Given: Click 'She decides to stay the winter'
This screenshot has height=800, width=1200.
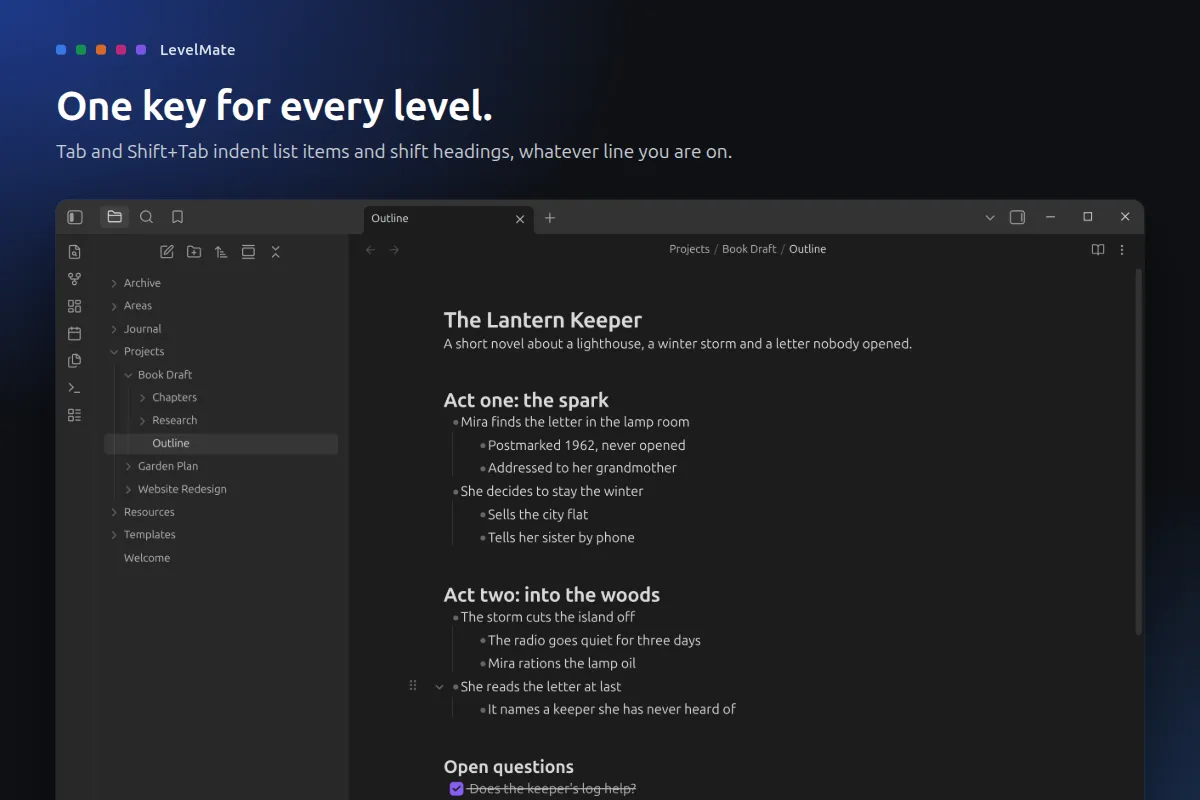Looking at the screenshot, I should (552, 491).
